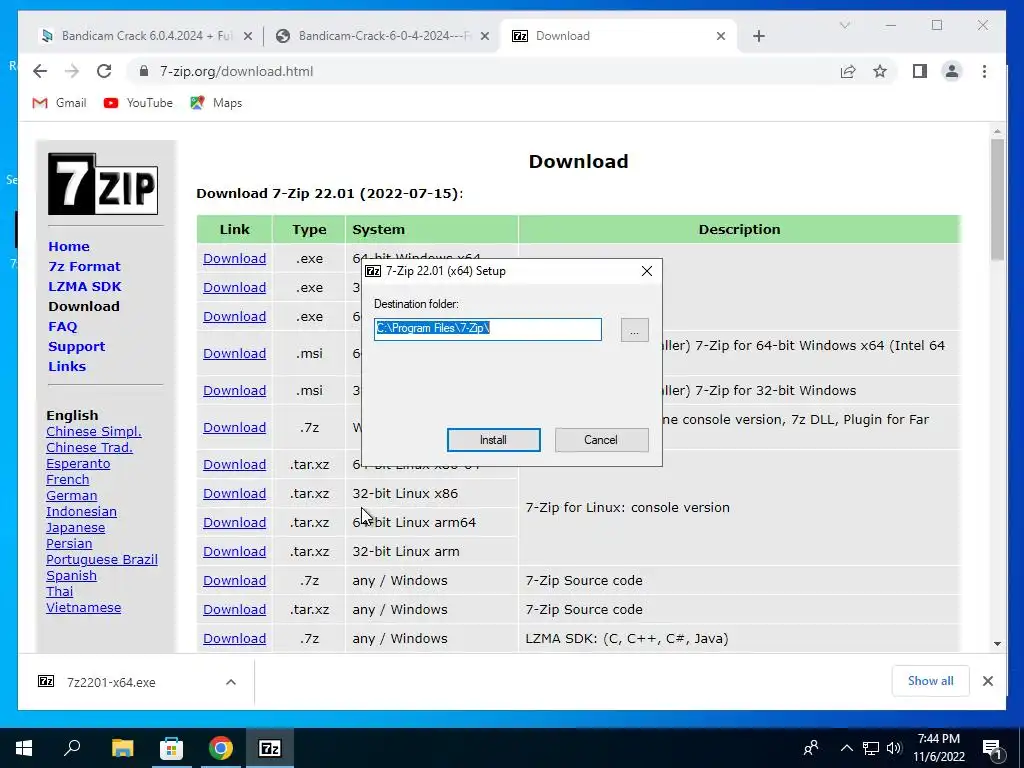The image size is (1024, 768).
Task: Switch language to Chinese Simpl.
Action: point(93,432)
